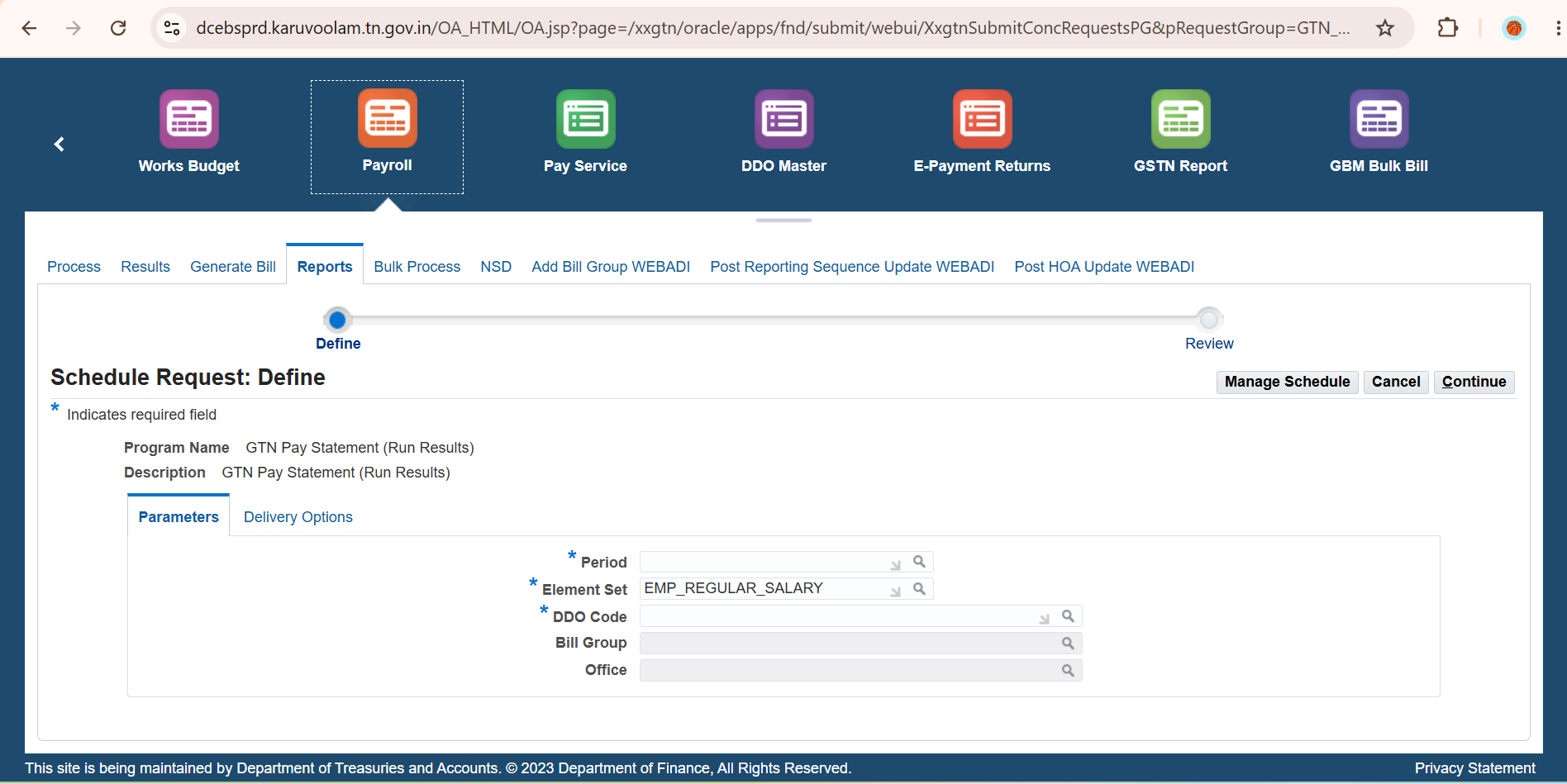Bookmark this page with the star icon
The image size is (1567, 784).
tap(1385, 28)
